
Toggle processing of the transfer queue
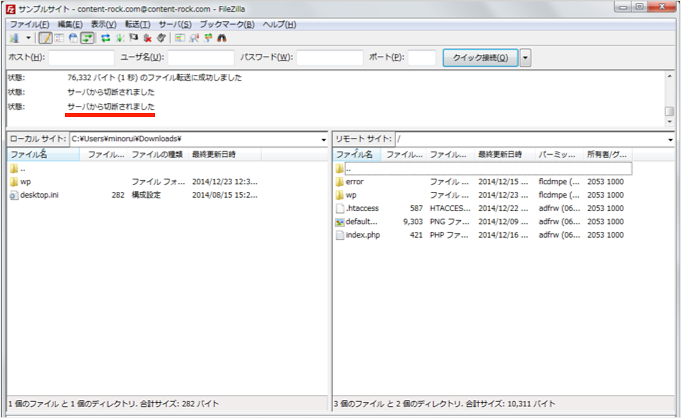tap(120, 38)
